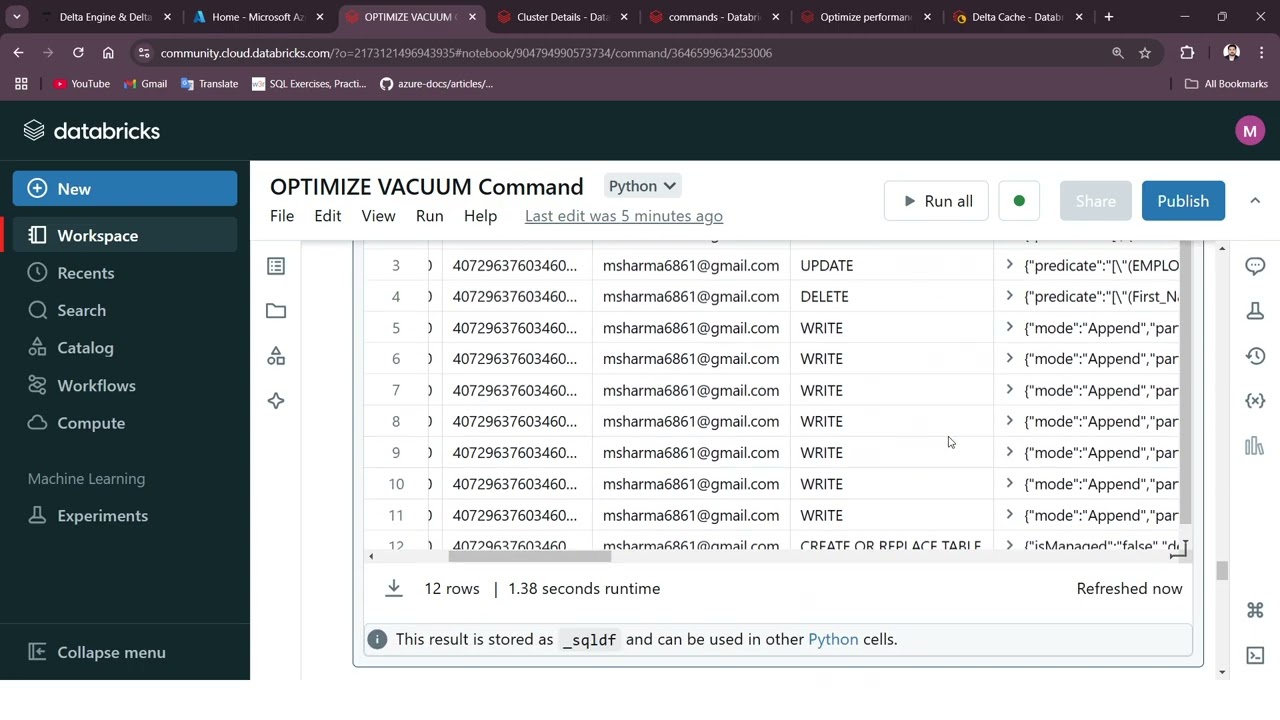Screen dimensions: 1280x720
Task: Expand operationParameters in DELETE row
Action: (x=1009, y=296)
